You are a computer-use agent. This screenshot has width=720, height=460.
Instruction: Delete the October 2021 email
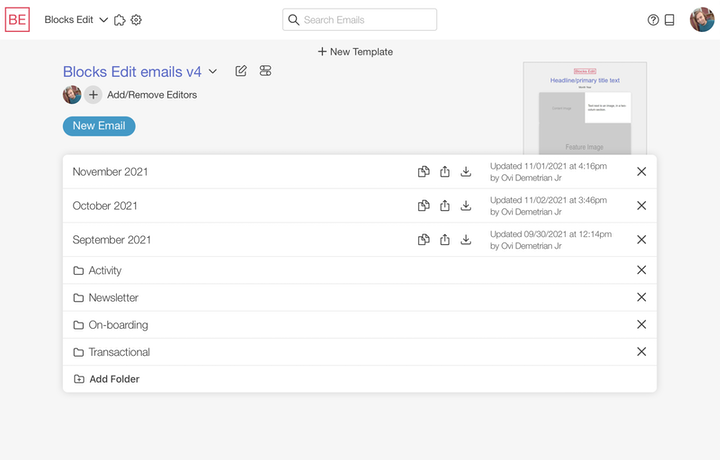641,206
